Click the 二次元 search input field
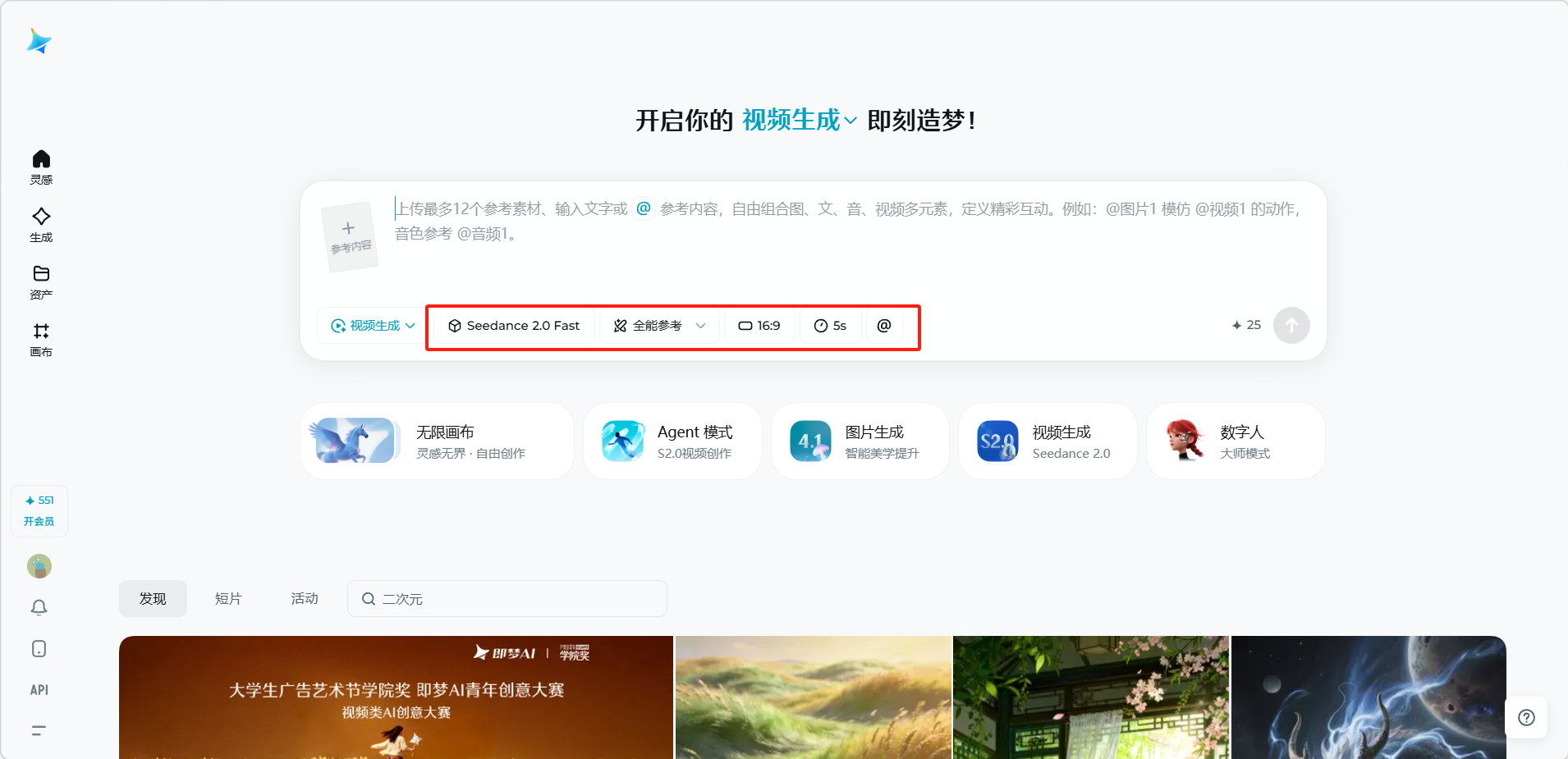1568x759 pixels. [x=517, y=599]
